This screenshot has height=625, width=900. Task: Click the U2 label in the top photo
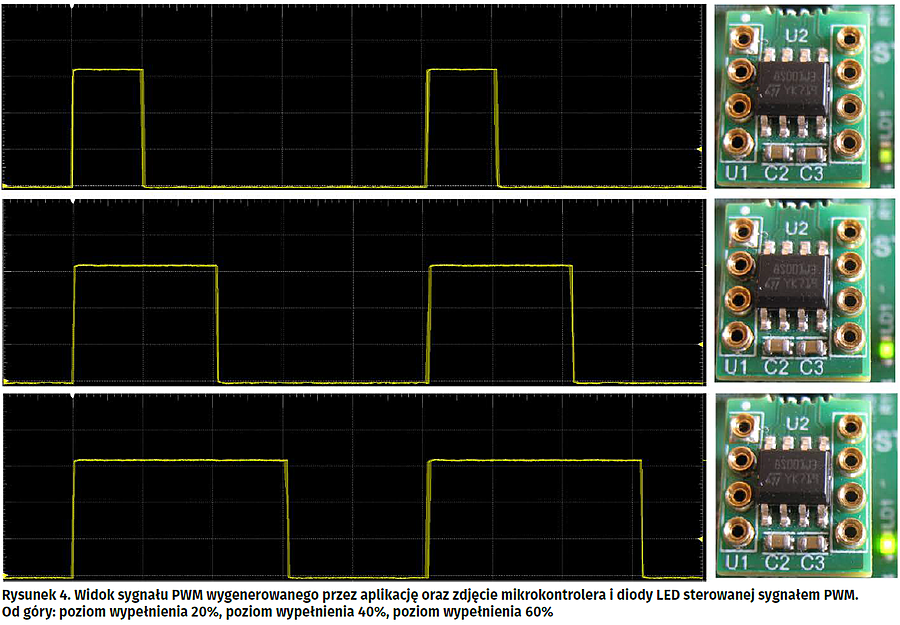click(796, 35)
